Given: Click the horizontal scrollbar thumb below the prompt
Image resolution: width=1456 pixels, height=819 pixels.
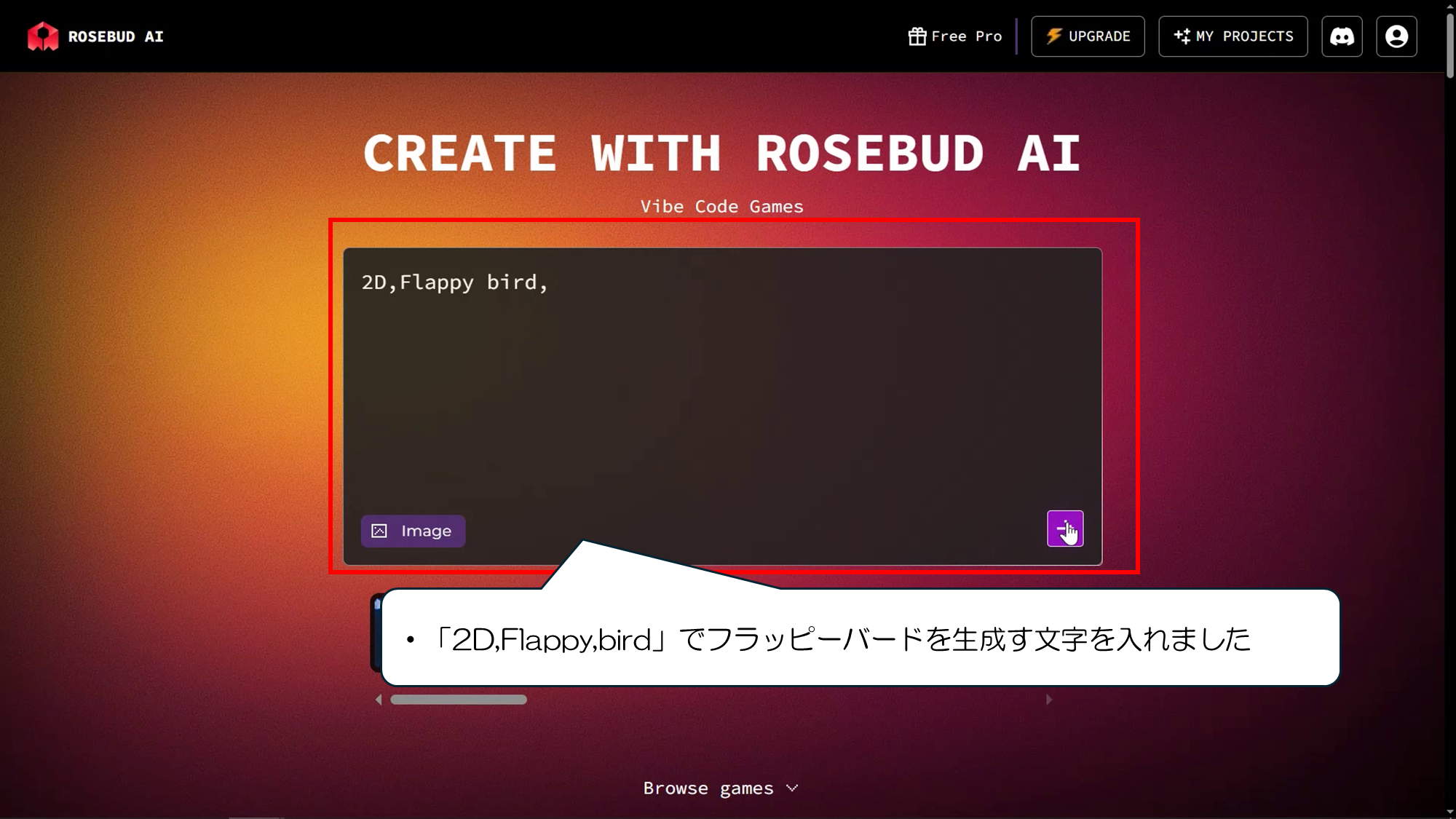Looking at the screenshot, I should coord(459,700).
